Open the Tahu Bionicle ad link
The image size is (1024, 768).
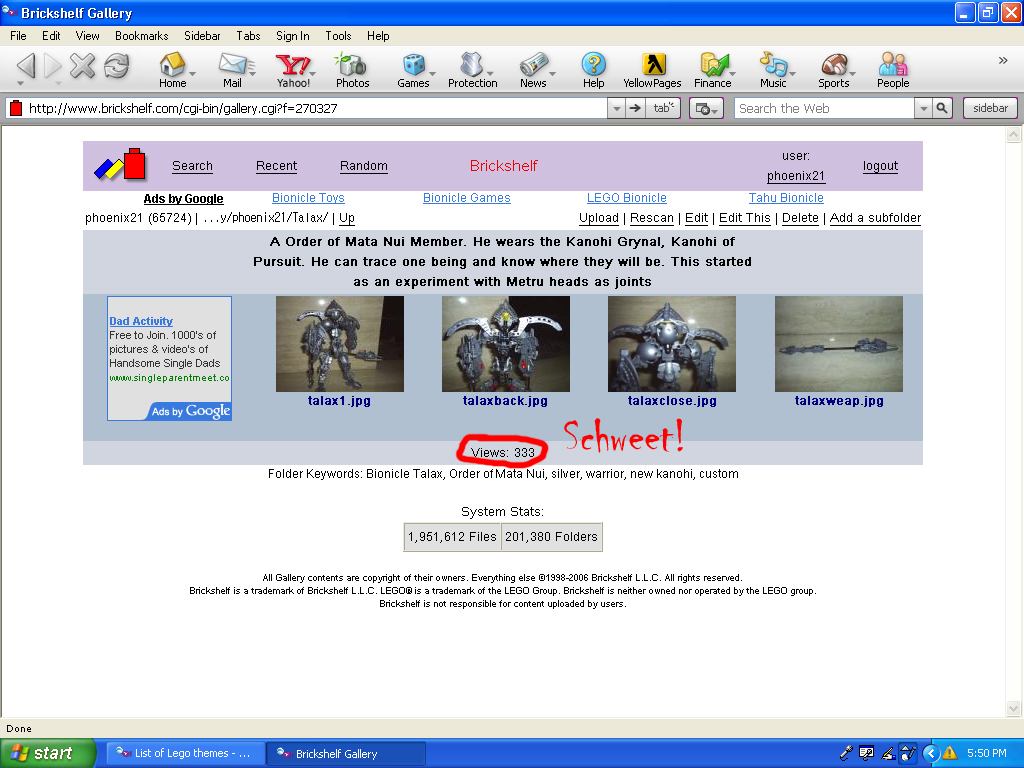pyautogui.click(x=786, y=198)
